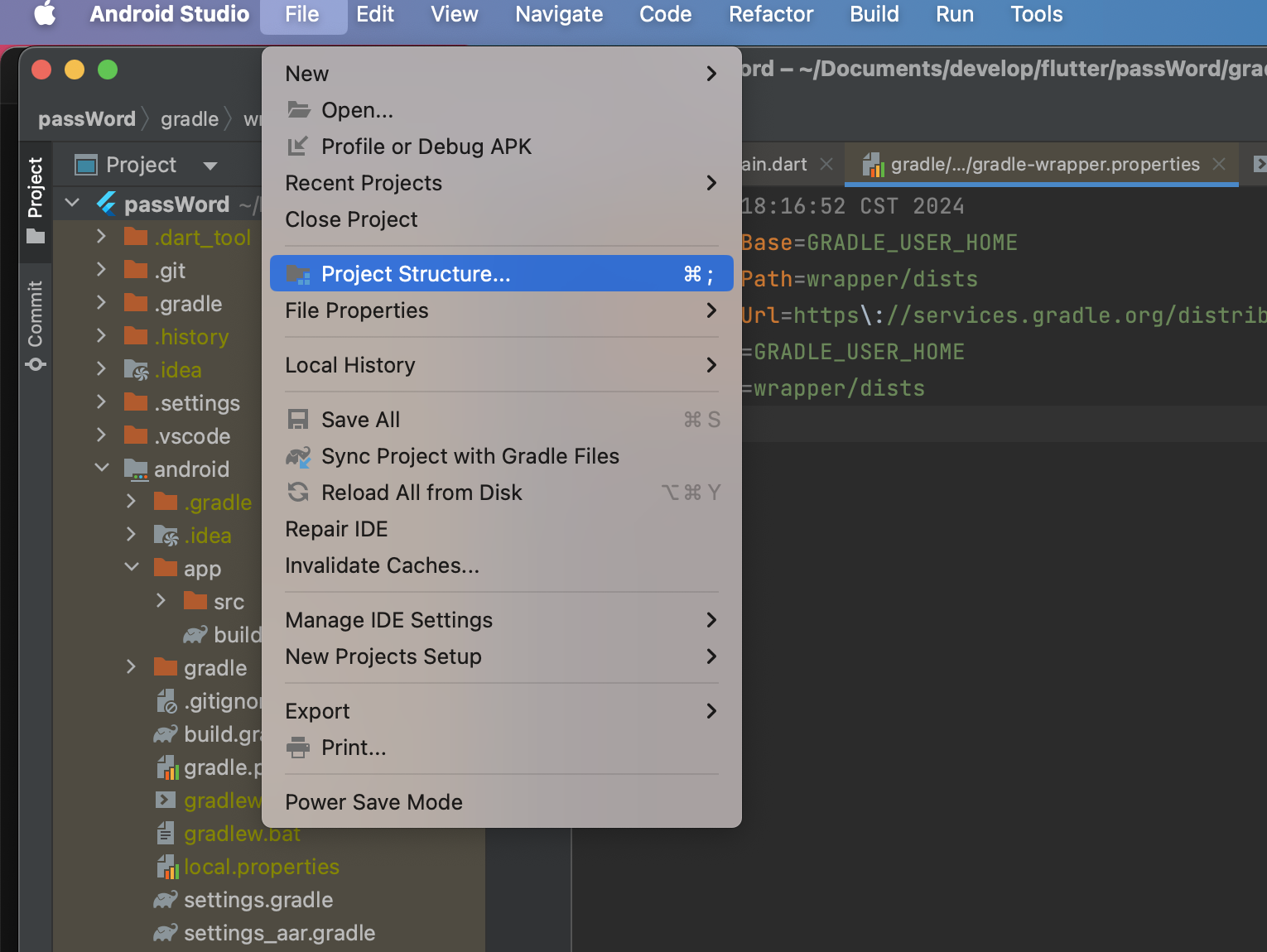Expand the top-level .gradle folder
The image size is (1267, 952).
[101, 303]
